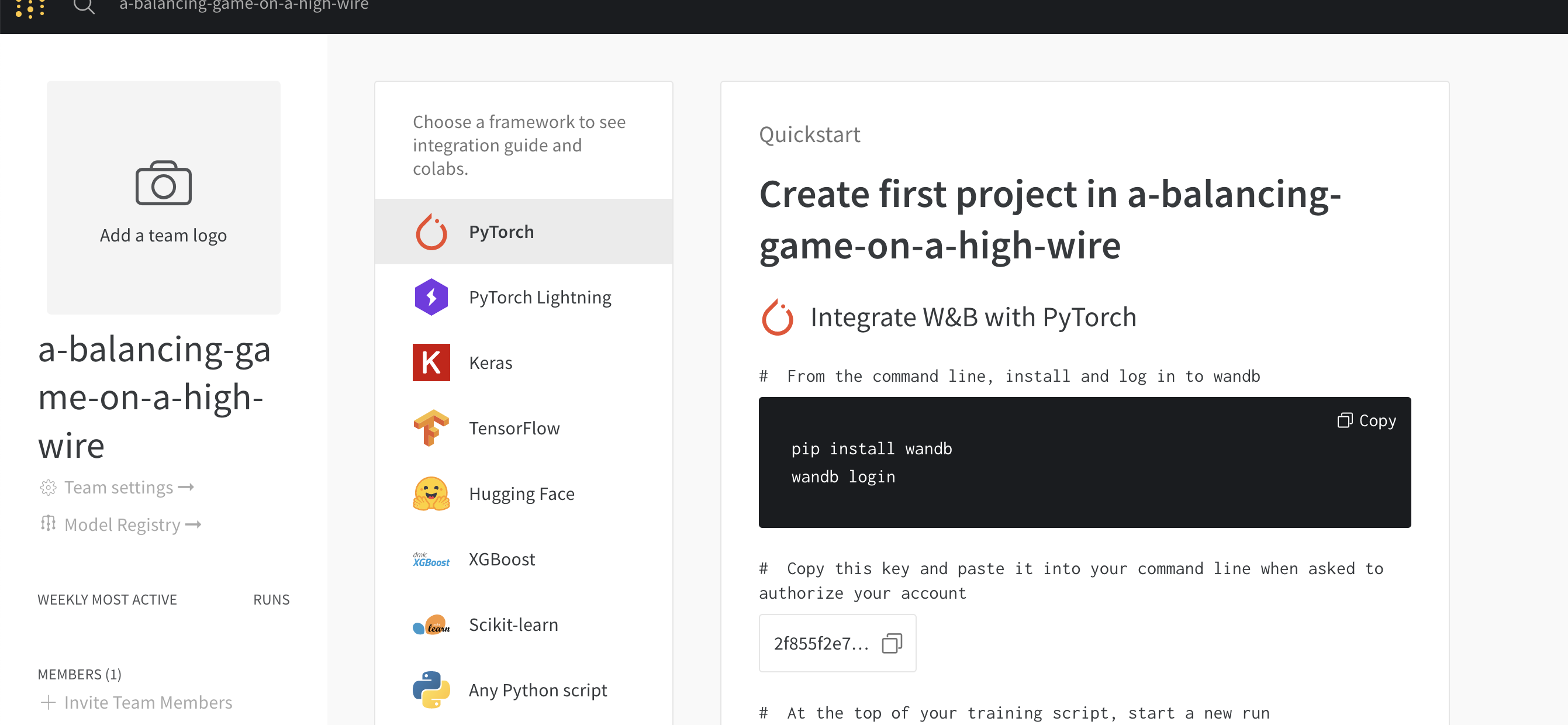Image resolution: width=1568 pixels, height=725 pixels.
Task: Click the copy icon next to API key
Action: [x=892, y=643]
